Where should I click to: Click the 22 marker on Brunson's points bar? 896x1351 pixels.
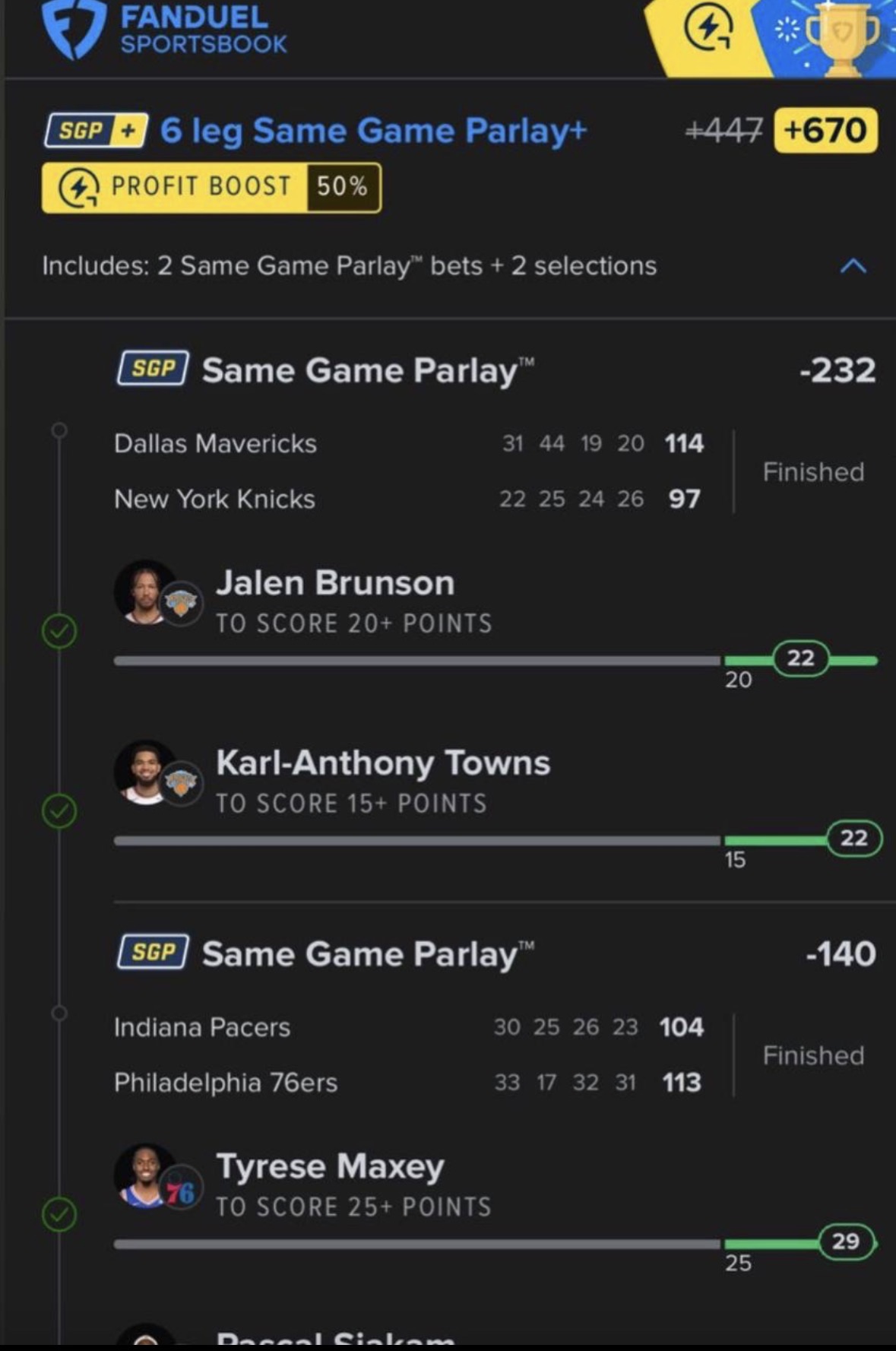(800, 658)
